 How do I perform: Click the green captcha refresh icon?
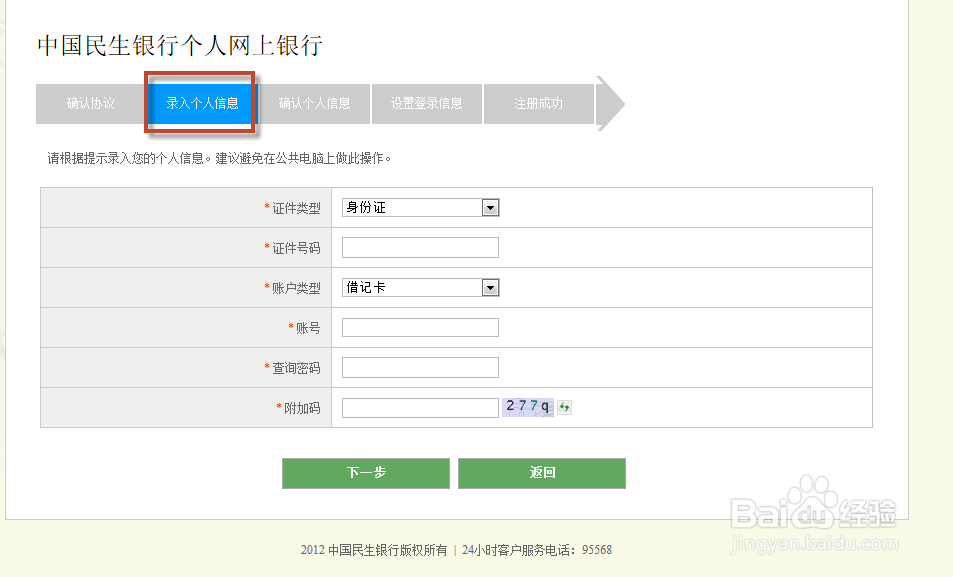coord(565,407)
